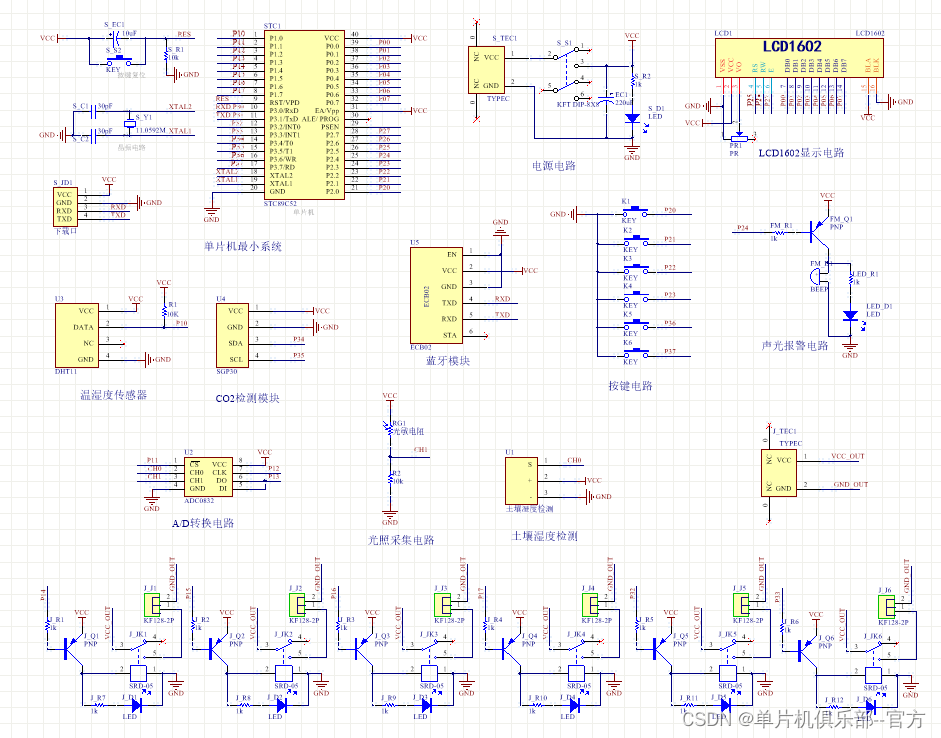Click the S_TEC1 TYPEC power connector
Image resolution: width=941 pixels, height=738 pixels.
click(486, 71)
